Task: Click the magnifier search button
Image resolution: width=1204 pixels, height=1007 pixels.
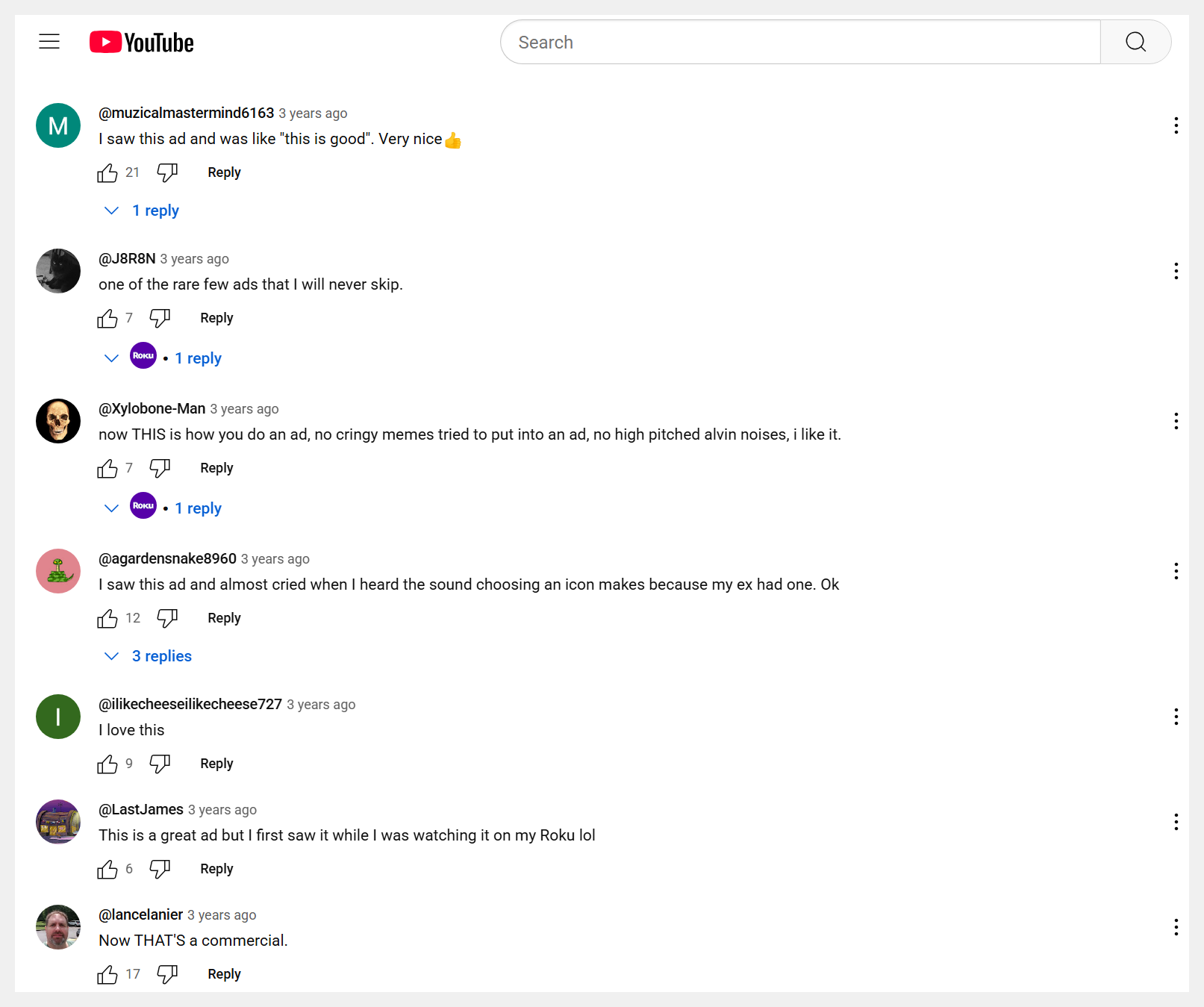Action: click(x=1135, y=43)
